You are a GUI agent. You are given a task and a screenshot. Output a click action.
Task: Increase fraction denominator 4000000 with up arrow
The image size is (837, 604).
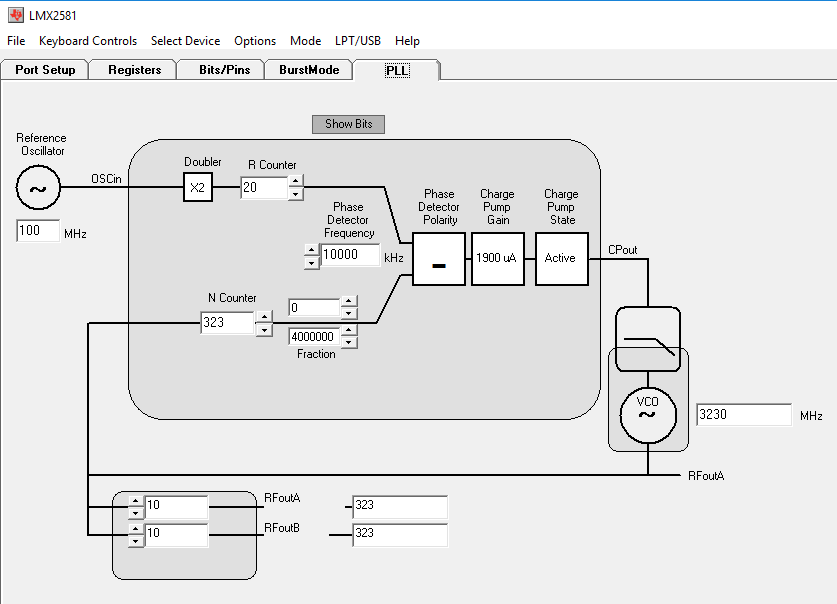point(349,330)
